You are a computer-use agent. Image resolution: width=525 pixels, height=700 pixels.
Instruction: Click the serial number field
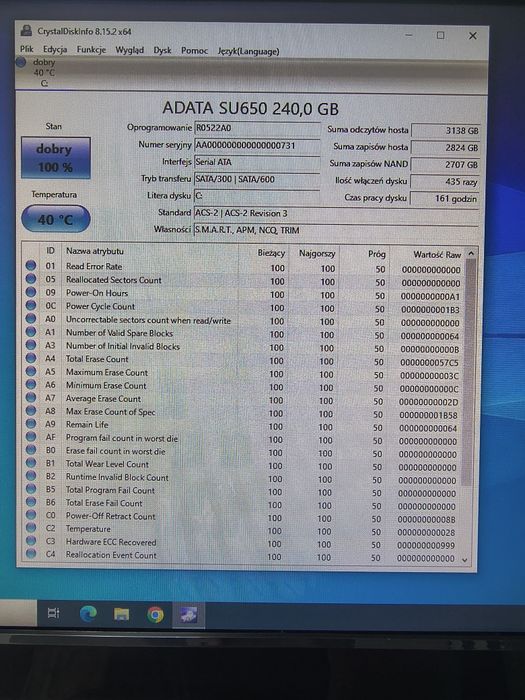click(x=257, y=145)
